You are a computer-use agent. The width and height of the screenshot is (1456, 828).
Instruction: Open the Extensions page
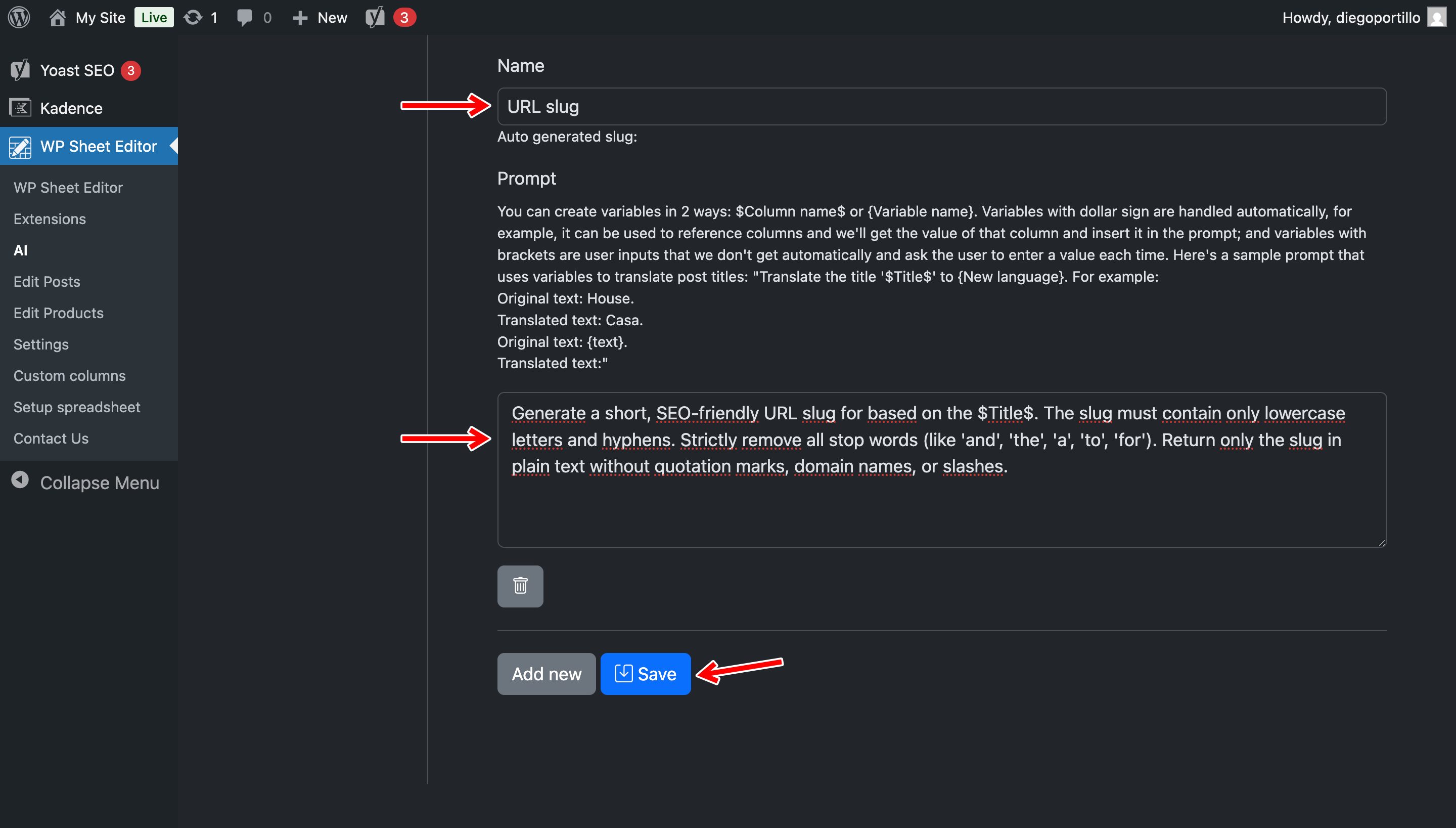coord(50,219)
